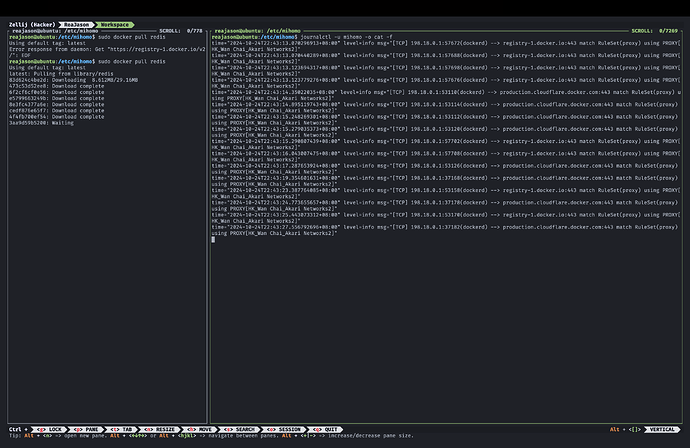
Task: Click 'e5799663249b: Download complete' line
Action: (x=57, y=99)
